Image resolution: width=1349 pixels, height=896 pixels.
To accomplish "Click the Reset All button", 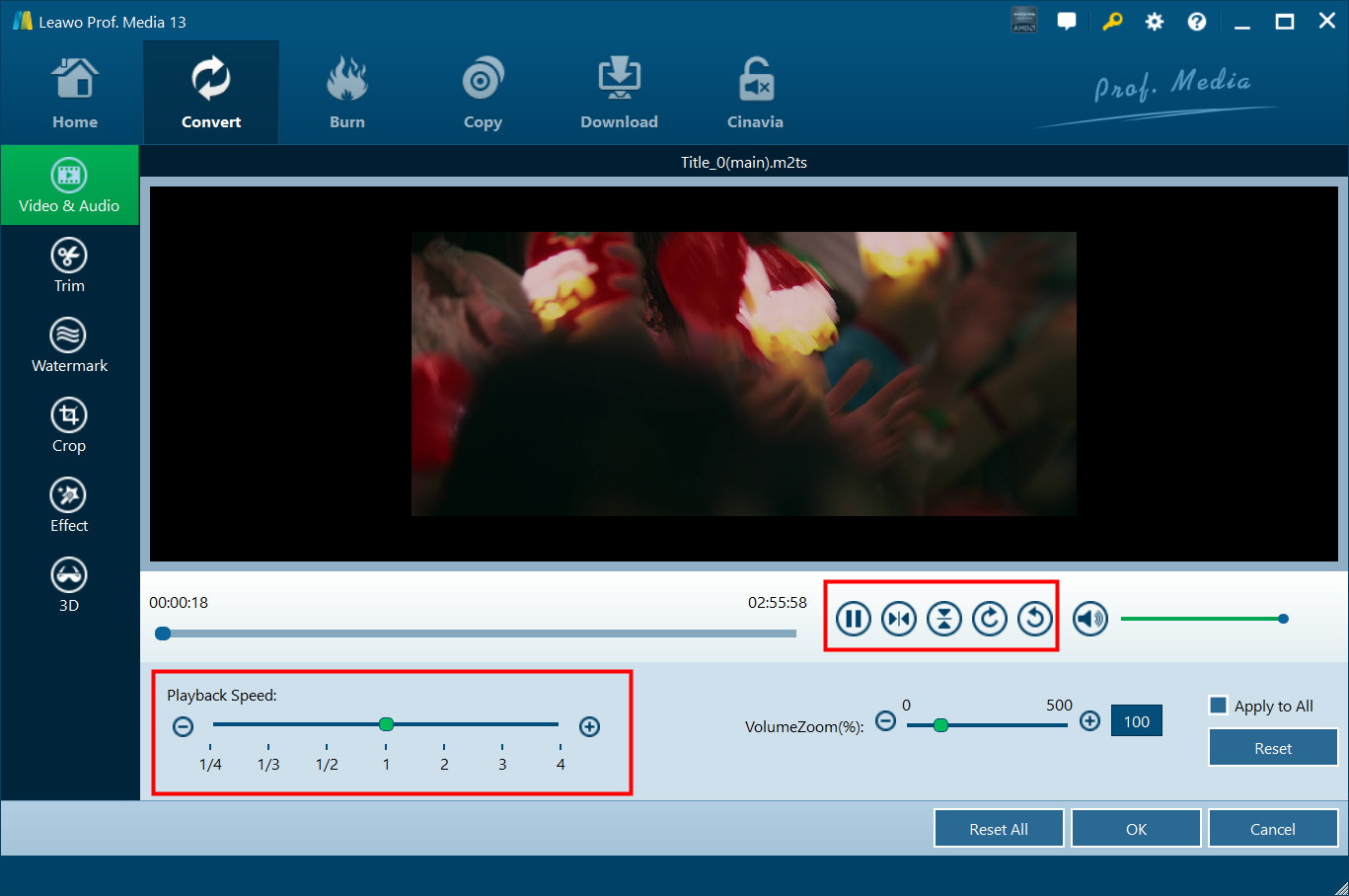I will 999,829.
